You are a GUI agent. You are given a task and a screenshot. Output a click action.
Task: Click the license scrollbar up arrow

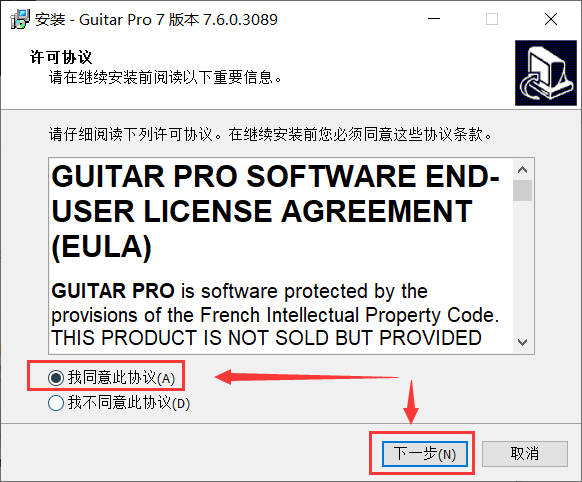[x=522, y=170]
